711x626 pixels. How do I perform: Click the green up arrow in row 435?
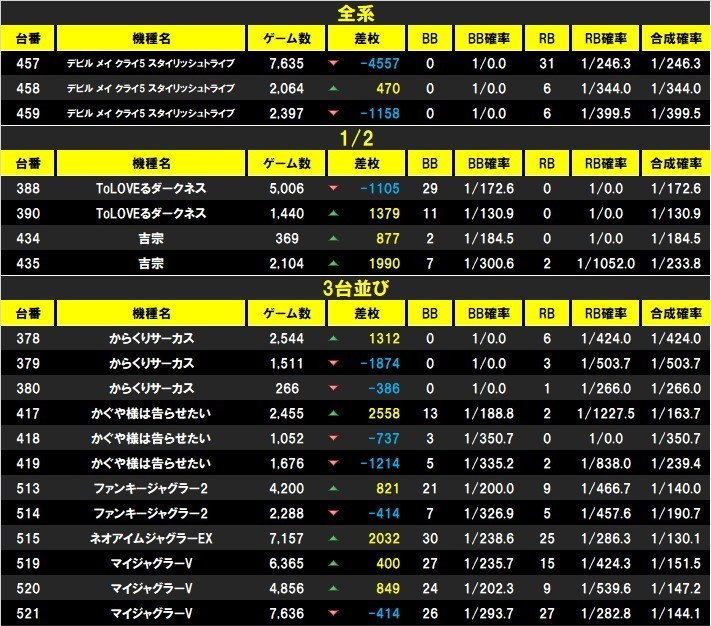click(334, 263)
